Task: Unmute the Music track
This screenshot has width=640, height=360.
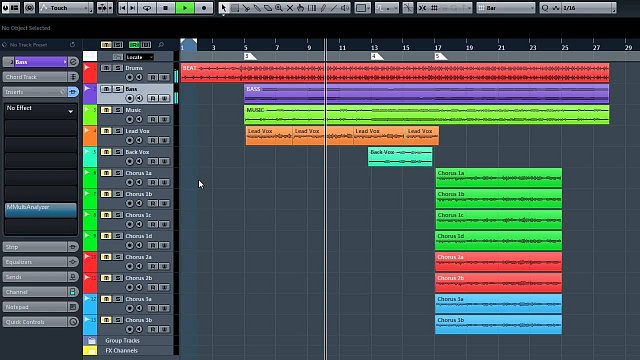Action: pos(106,110)
